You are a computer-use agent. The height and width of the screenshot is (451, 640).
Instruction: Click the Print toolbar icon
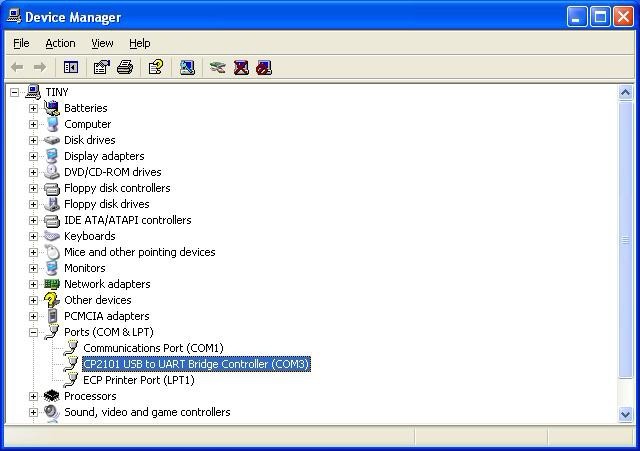click(125, 67)
